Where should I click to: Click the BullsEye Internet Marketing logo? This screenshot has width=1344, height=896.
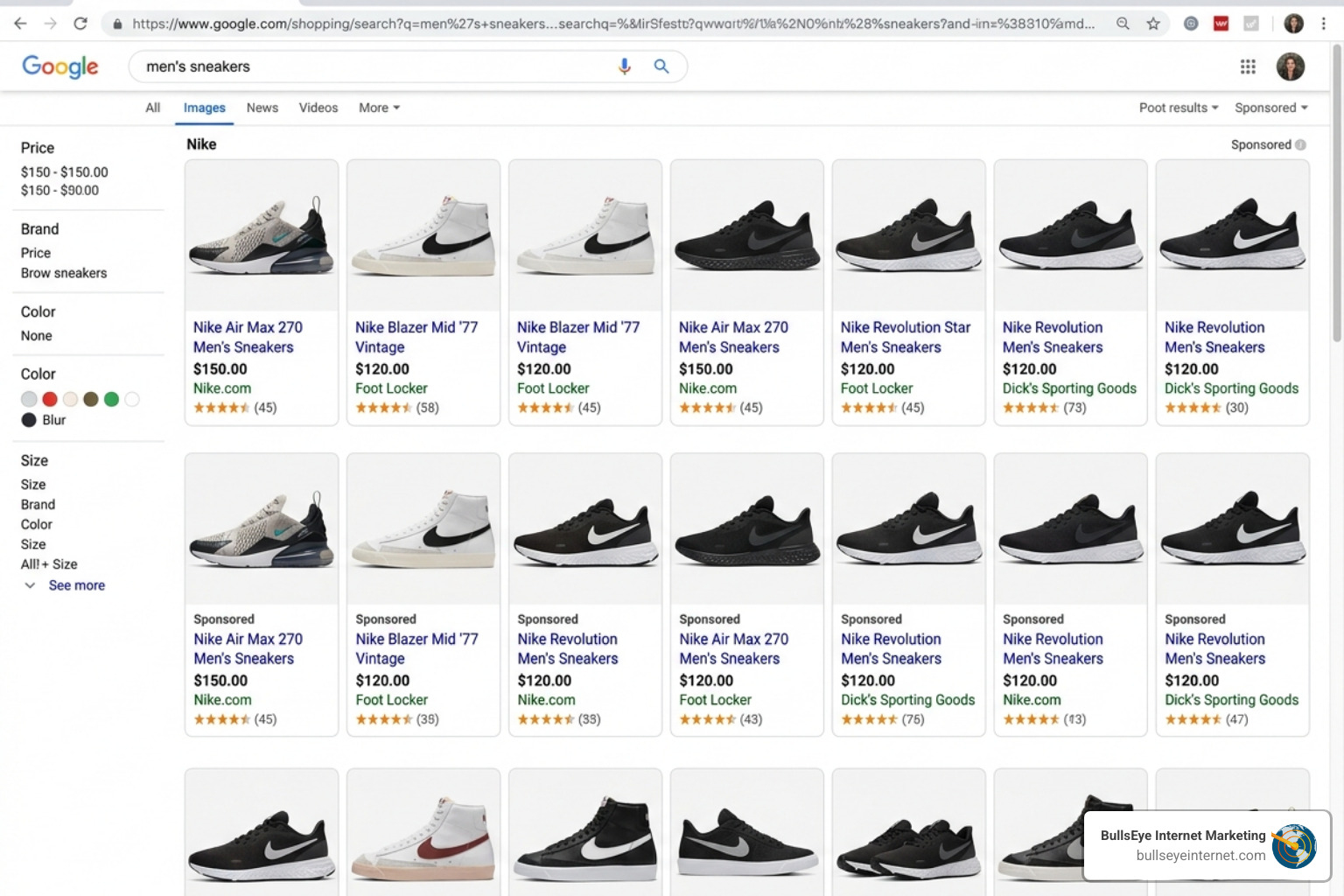click(1294, 845)
